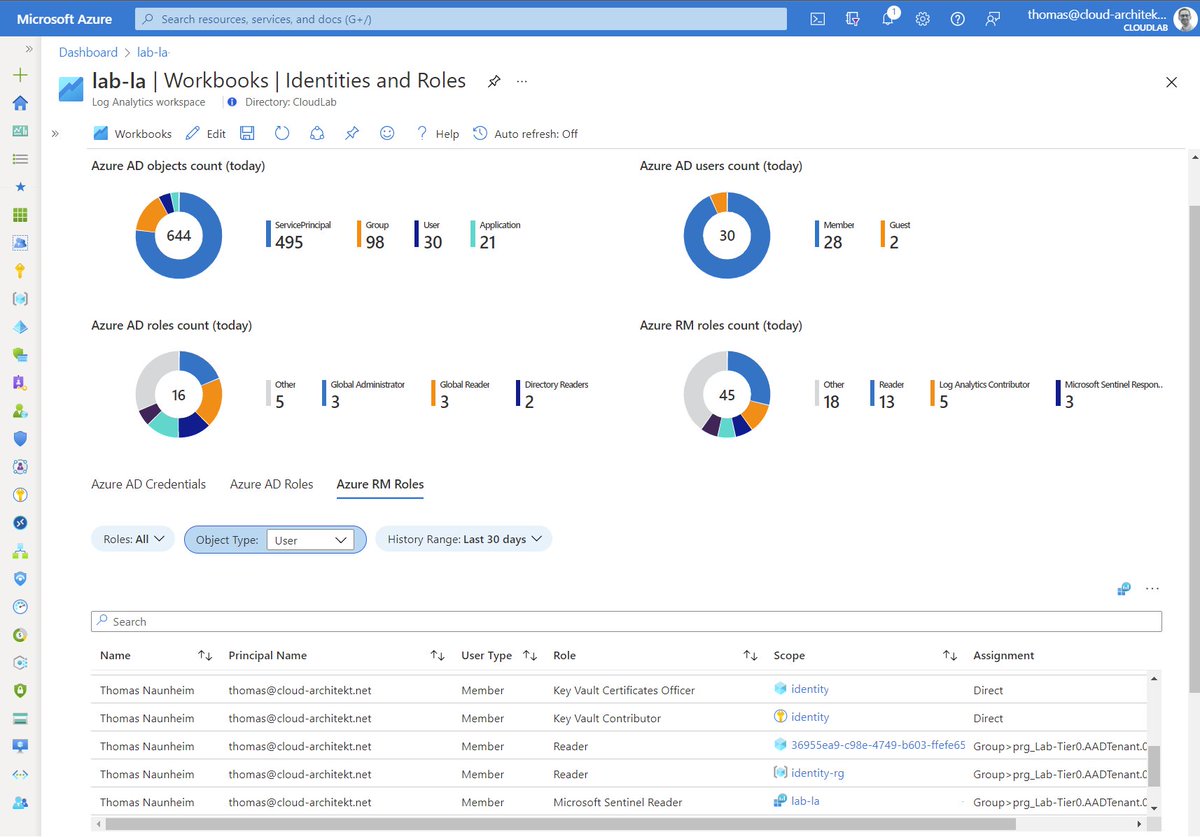Click the table horizontal scrollbar

(560, 824)
